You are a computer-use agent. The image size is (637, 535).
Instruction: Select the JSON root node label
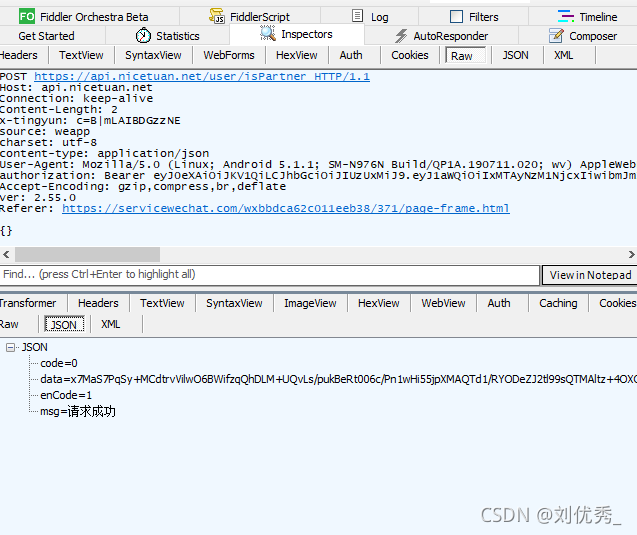[x=35, y=347]
